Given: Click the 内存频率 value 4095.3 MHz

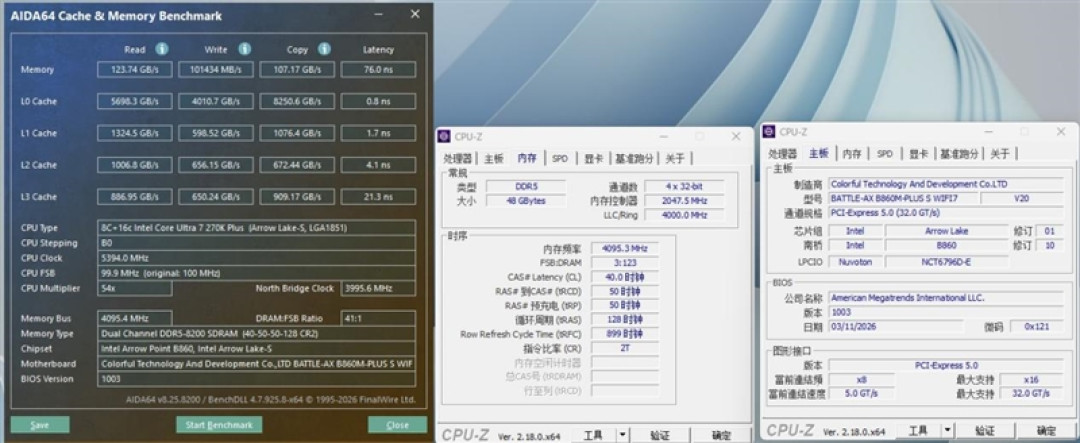Looking at the screenshot, I should point(624,248).
